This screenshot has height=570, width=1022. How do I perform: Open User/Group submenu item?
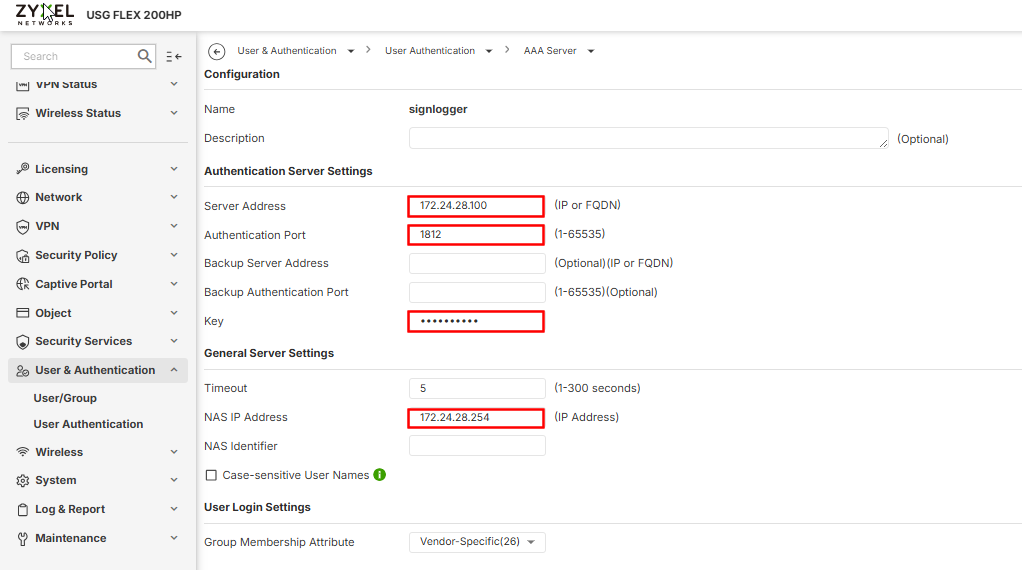65,398
